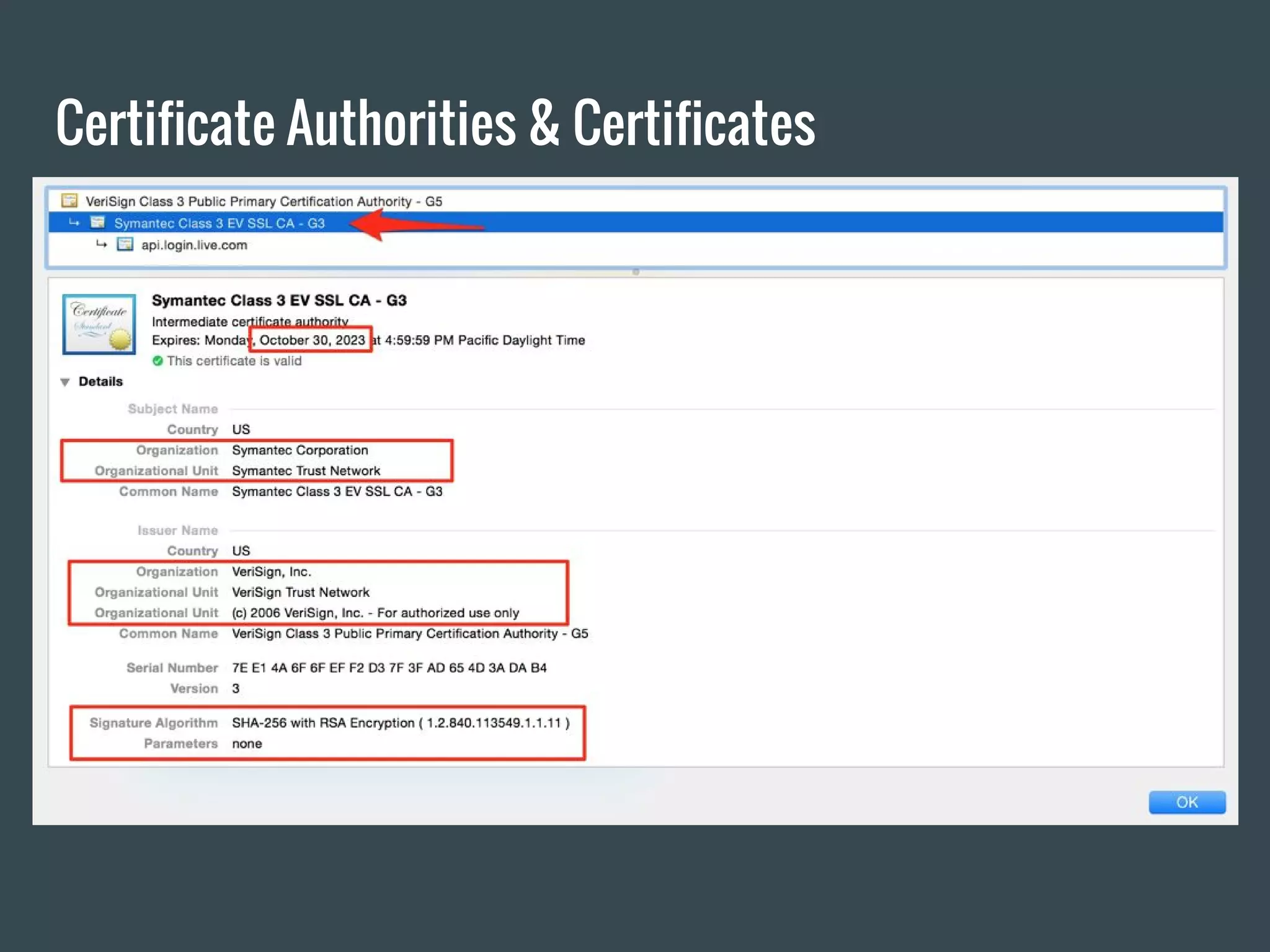Click the pane divider handle below certificate chain
Image resolution: width=1270 pixels, height=952 pixels.
pyautogui.click(x=636, y=272)
